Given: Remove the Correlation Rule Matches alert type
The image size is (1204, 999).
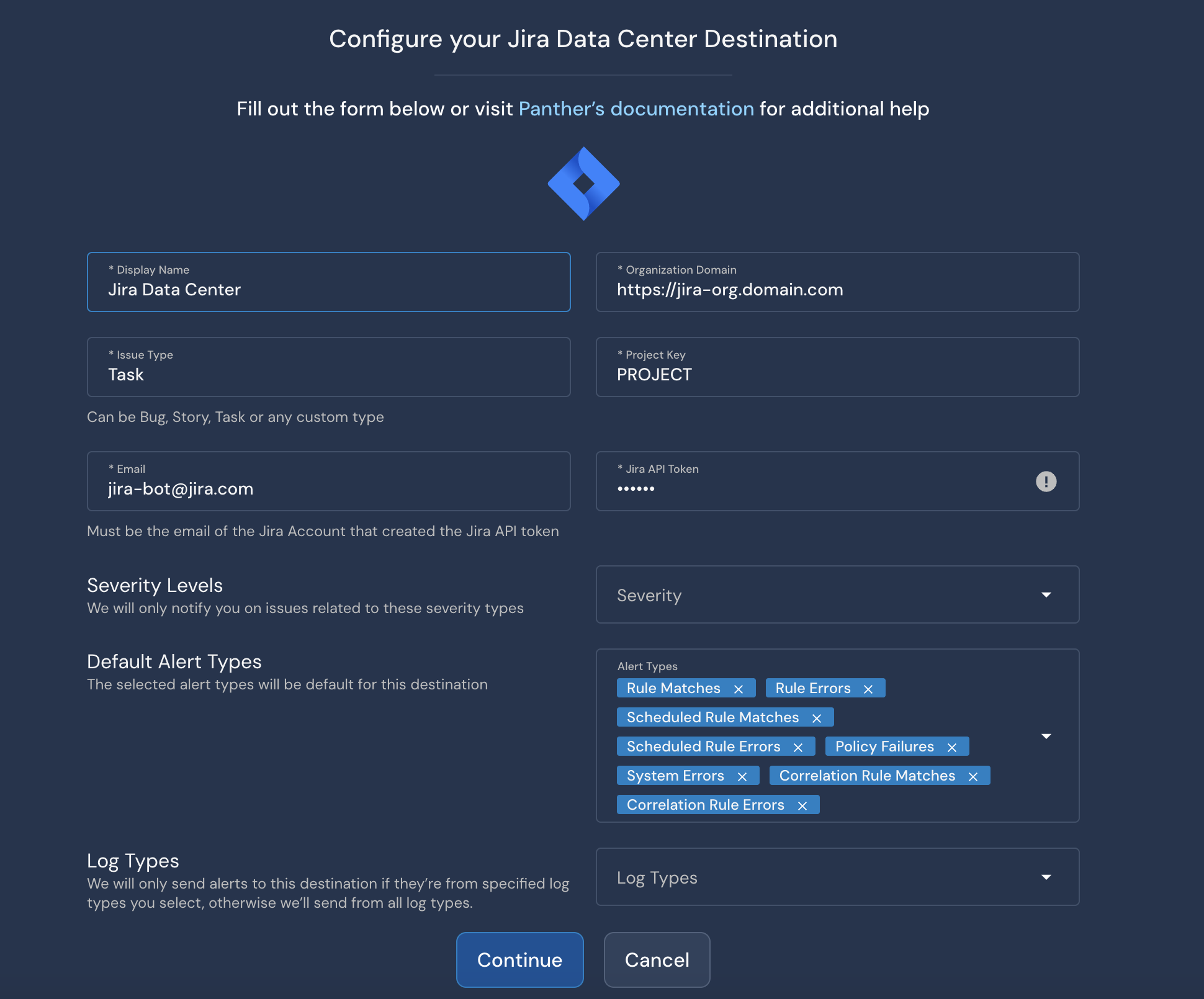Looking at the screenshot, I should click(974, 776).
